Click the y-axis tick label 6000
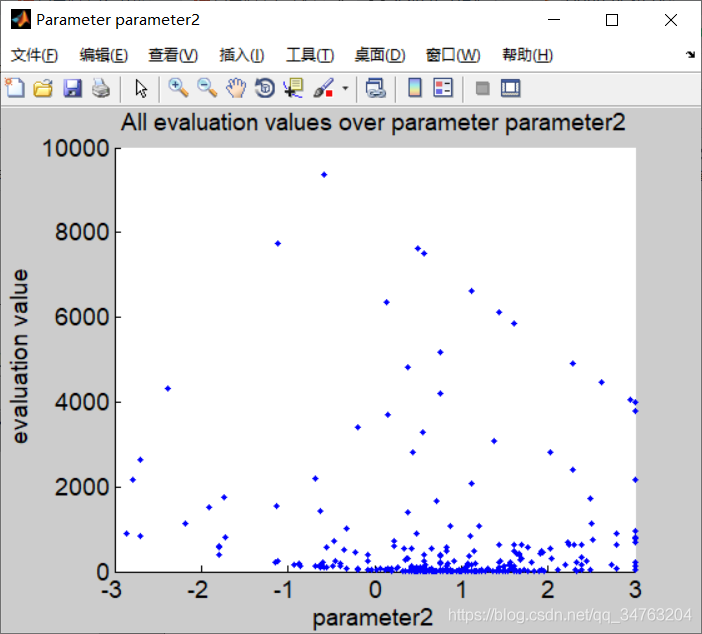This screenshot has height=634, width=702. tap(82, 317)
